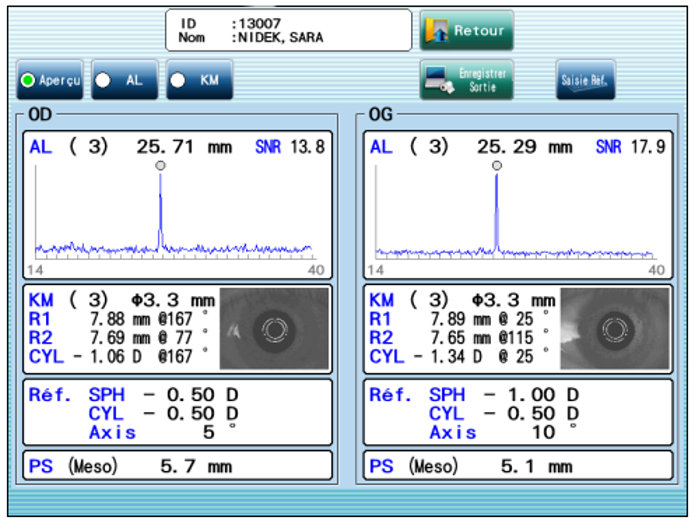
Task: Click the Retour button
Action: coord(467,30)
